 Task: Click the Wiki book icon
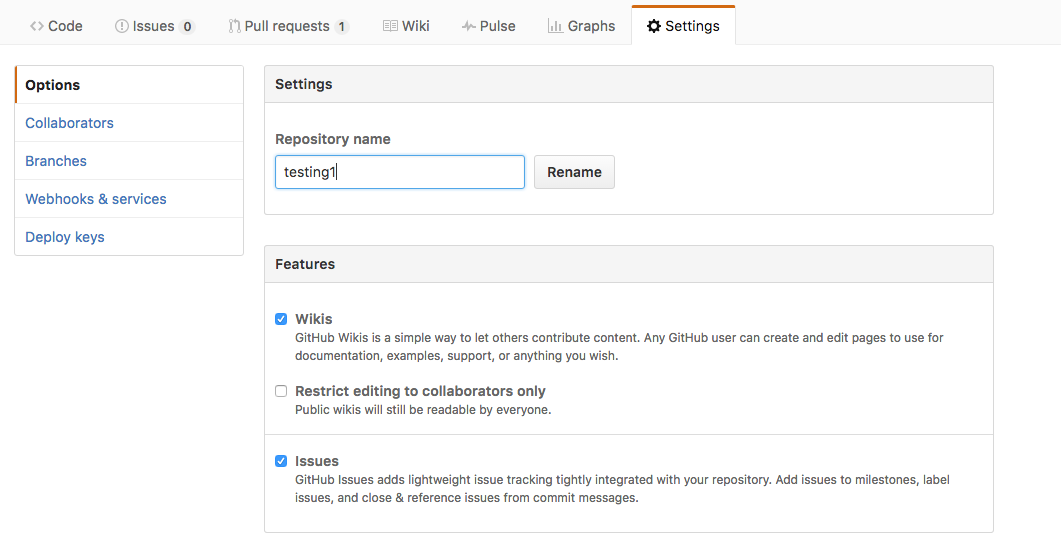(x=390, y=26)
